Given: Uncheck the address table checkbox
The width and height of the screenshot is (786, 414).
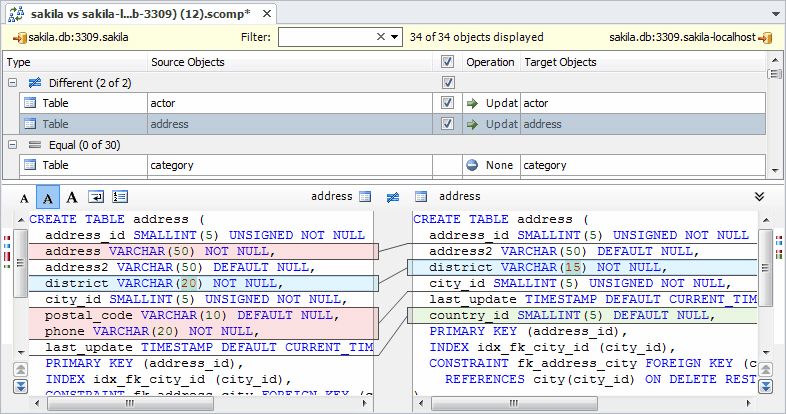Looking at the screenshot, I should 447,124.
